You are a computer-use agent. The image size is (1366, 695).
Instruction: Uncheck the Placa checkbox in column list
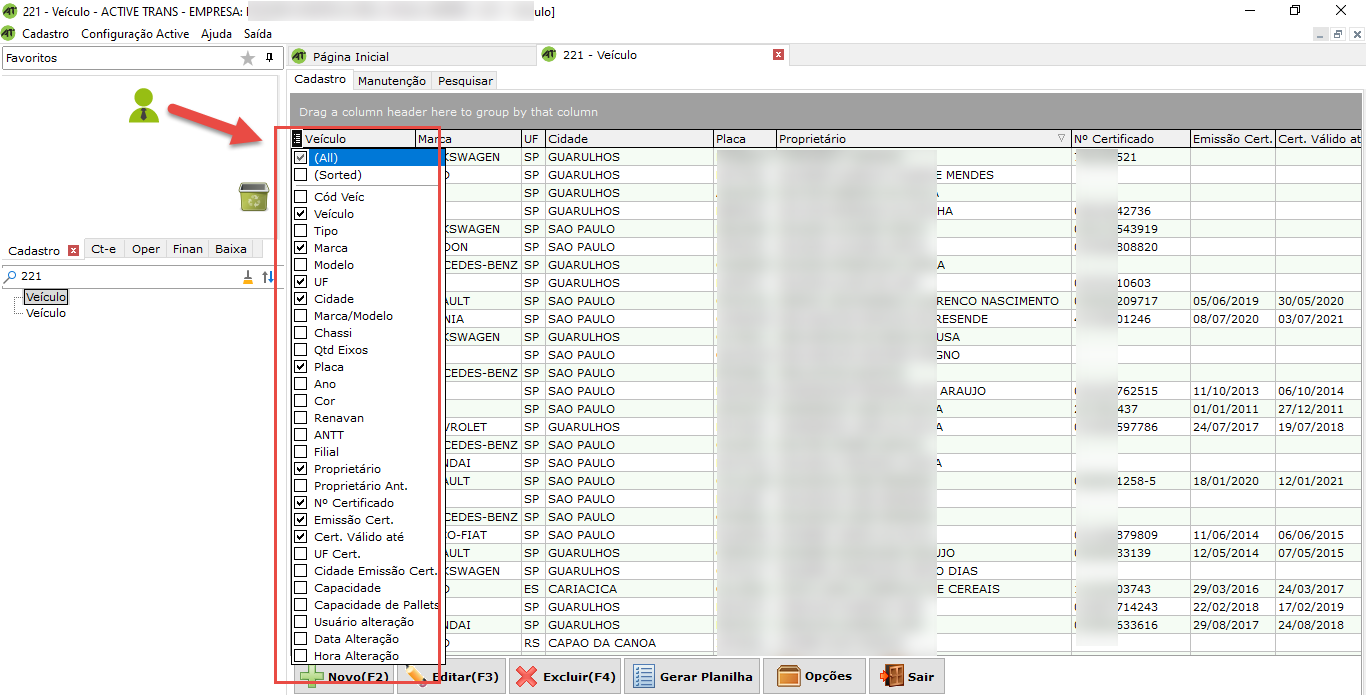[301, 367]
